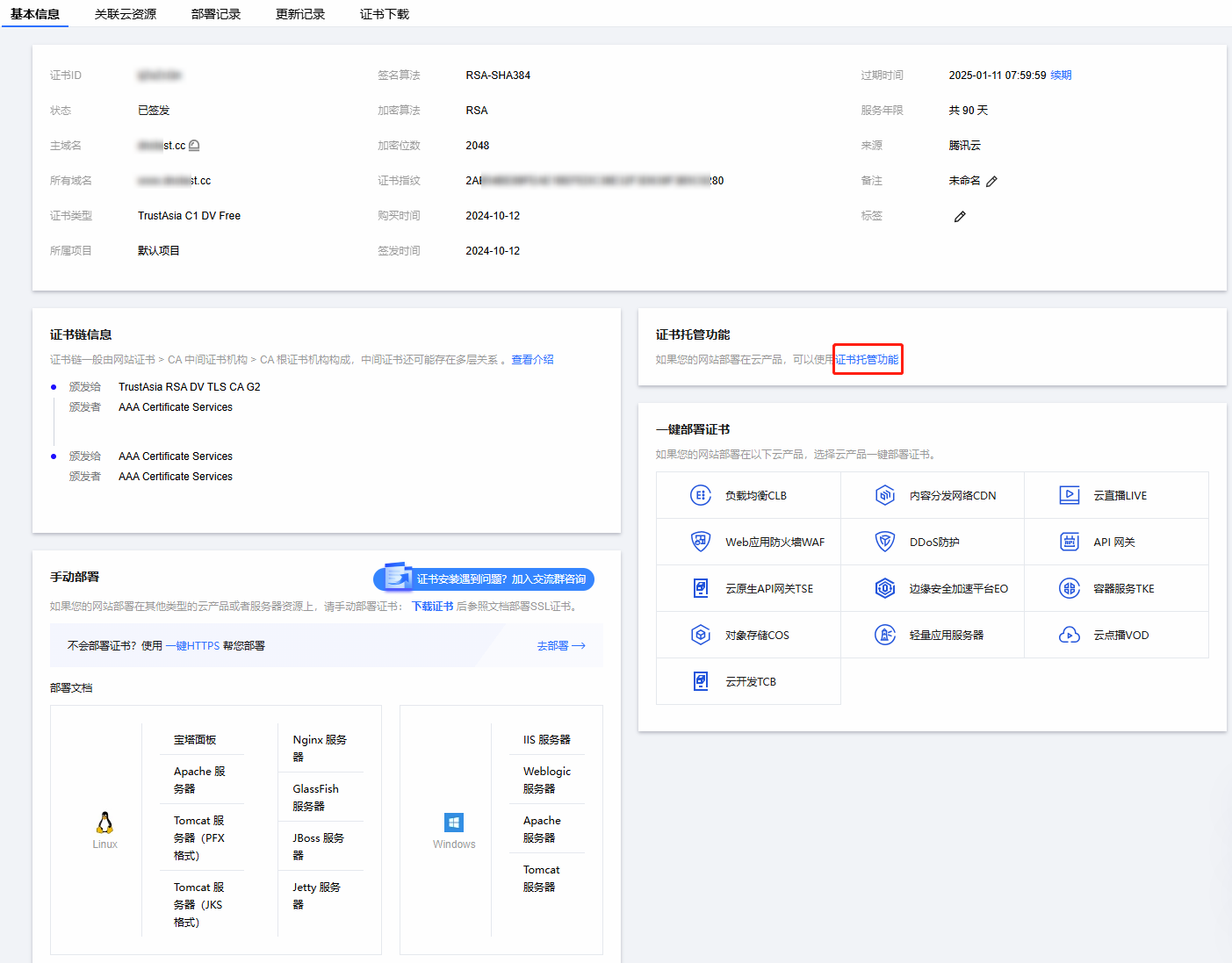Select the 负载均衡CLB label text
Image resolution: width=1232 pixels, height=963 pixels.
(x=756, y=496)
